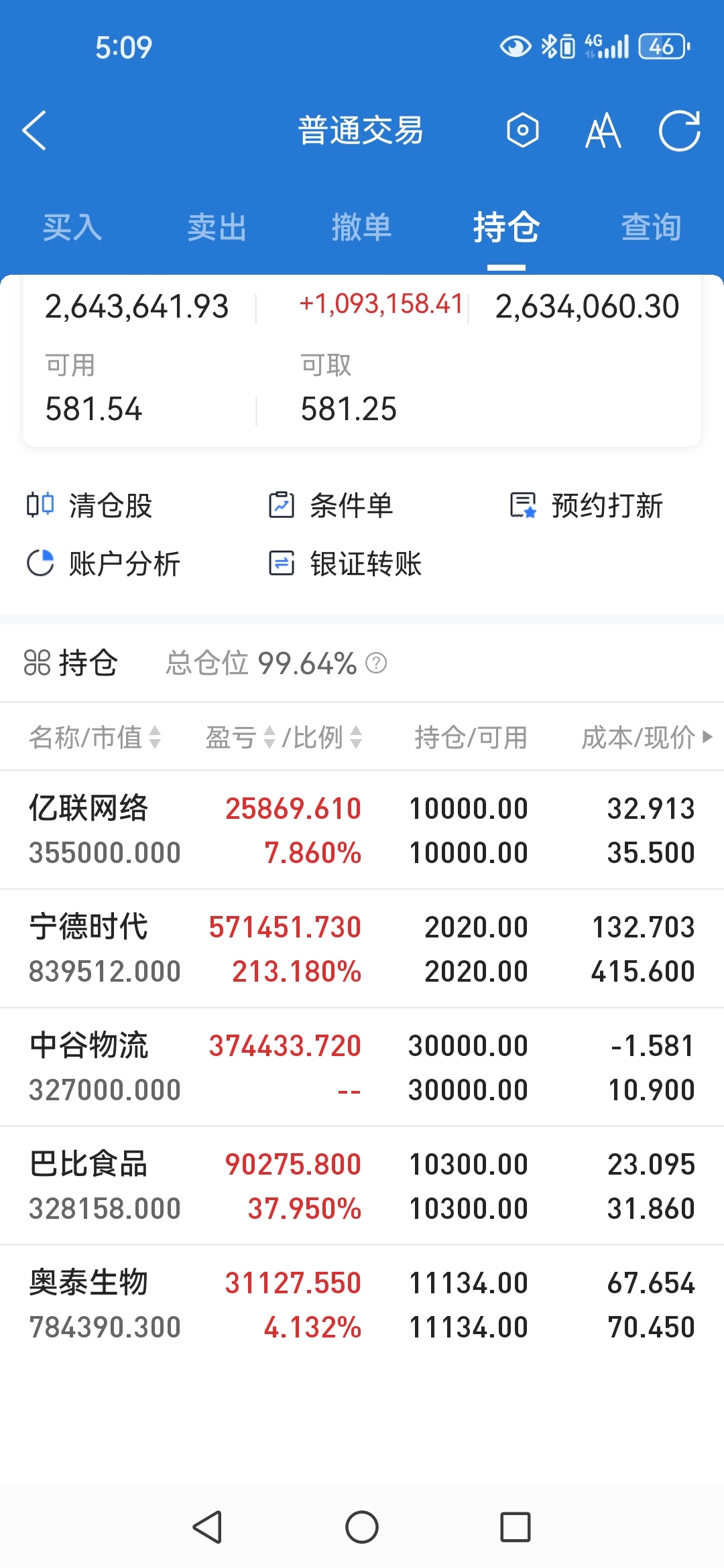Tap 宁德时代 ratio 213.180%
The height and width of the screenshot is (1568, 724).
[x=296, y=972]
